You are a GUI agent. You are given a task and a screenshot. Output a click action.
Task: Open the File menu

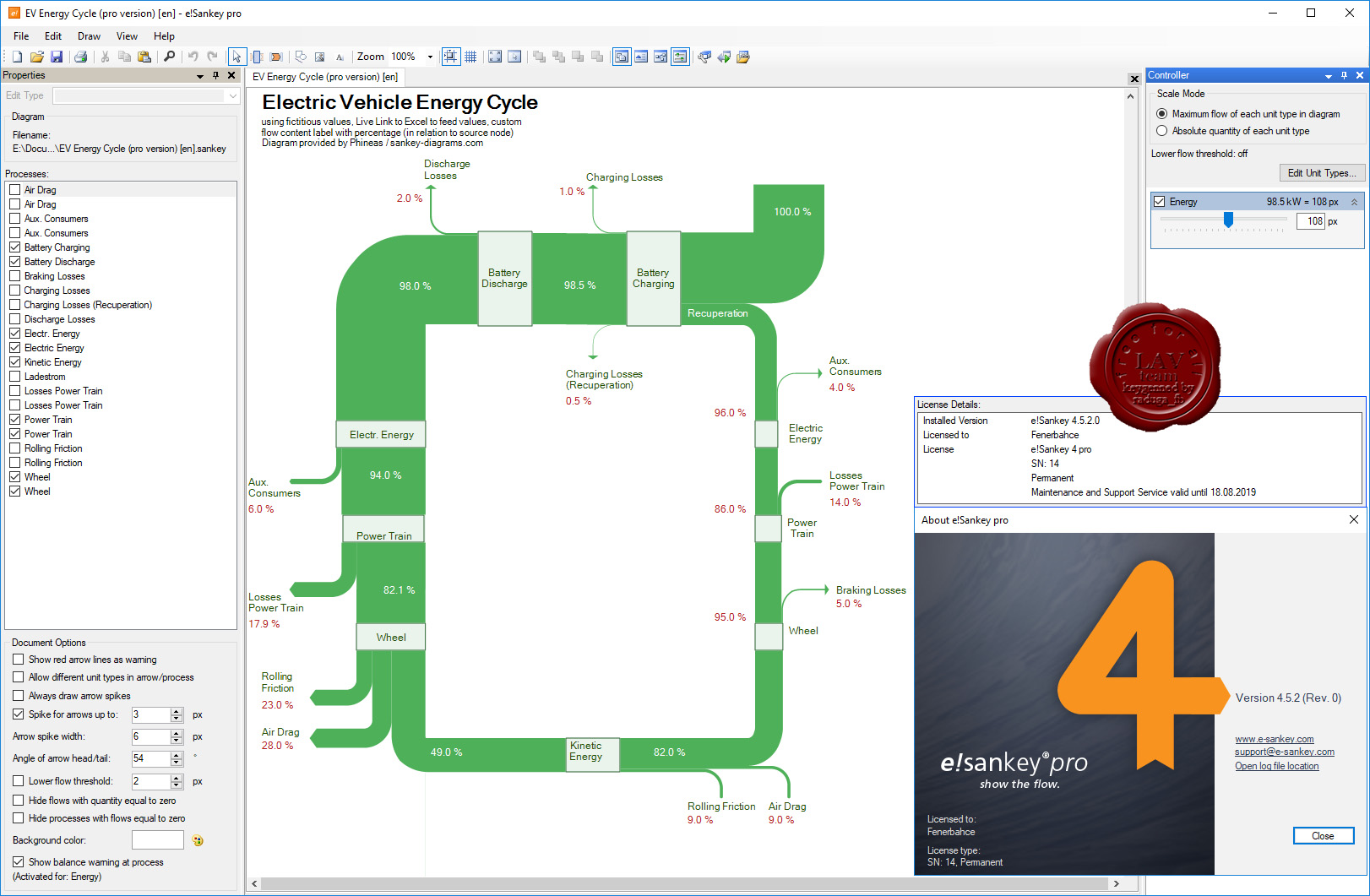coord(21,36)
